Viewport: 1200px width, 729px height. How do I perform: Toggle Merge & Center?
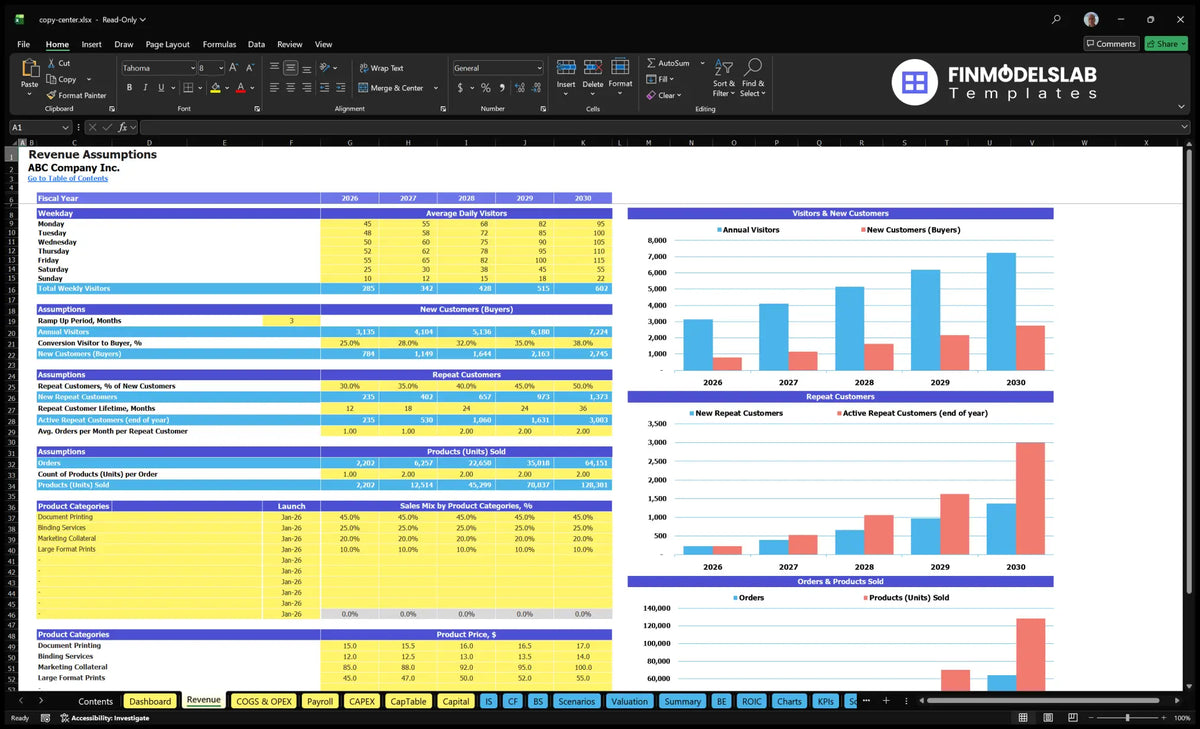[x=391, y=88]
